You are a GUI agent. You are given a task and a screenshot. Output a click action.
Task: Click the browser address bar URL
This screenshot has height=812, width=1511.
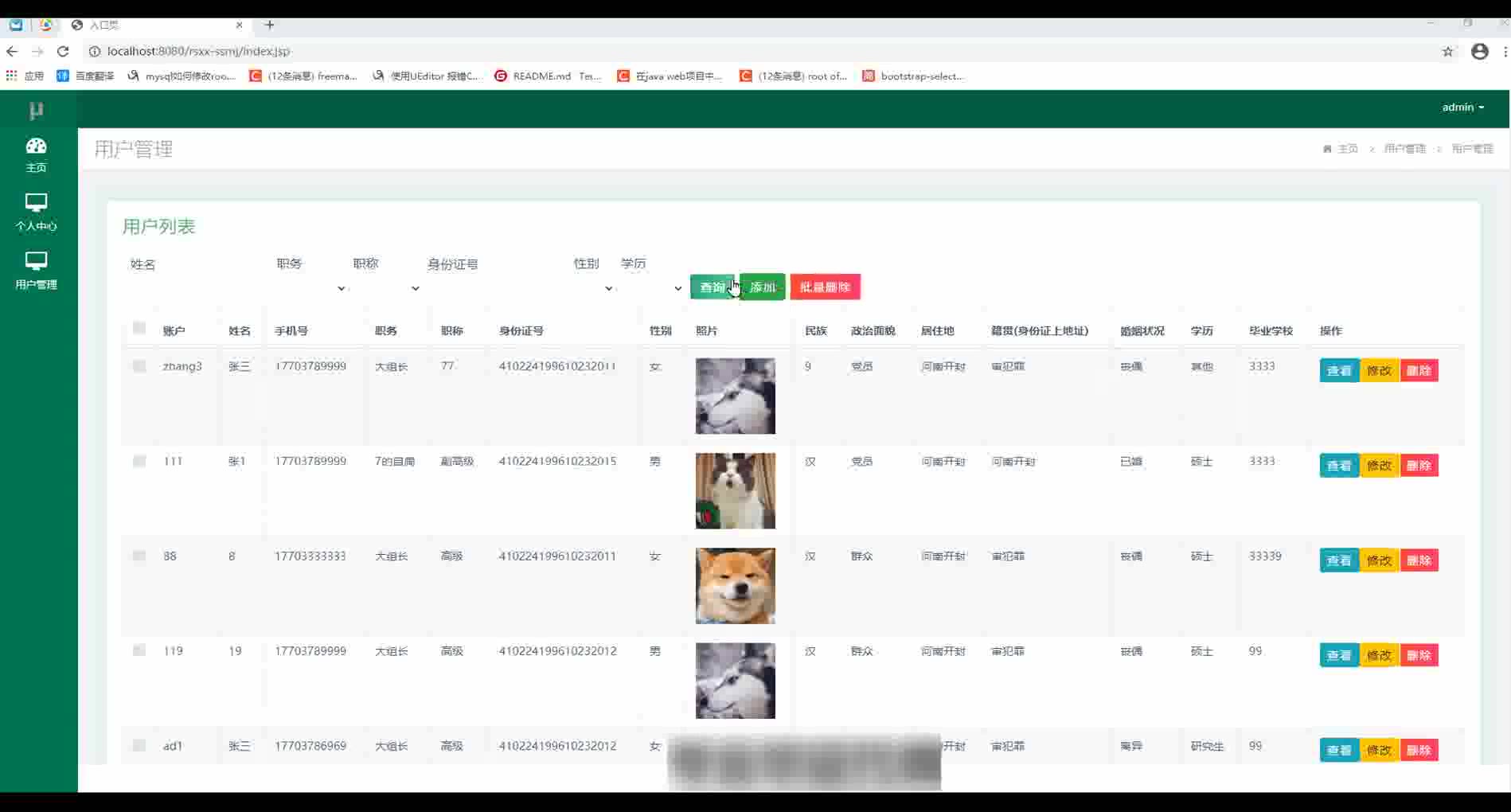[199, 51]
